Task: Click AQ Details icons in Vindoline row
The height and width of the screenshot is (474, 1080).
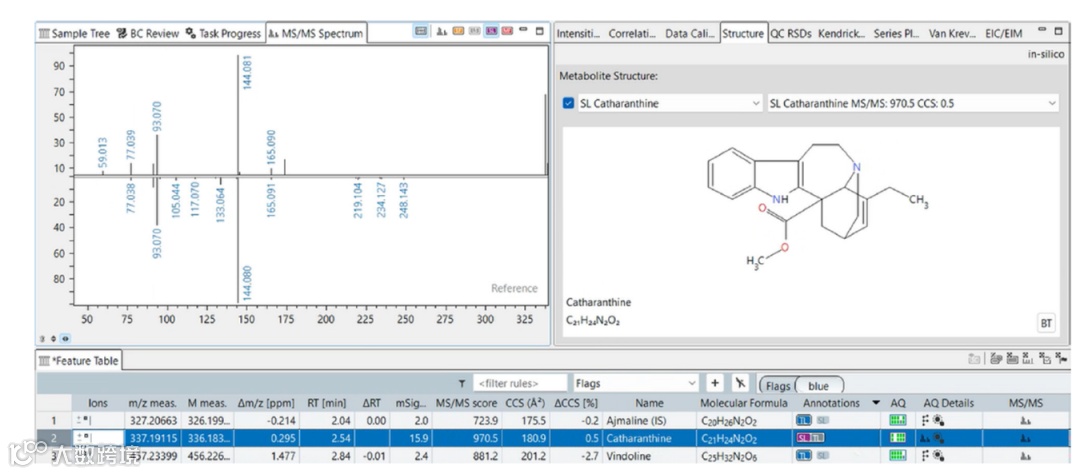Action: point(933,455)
